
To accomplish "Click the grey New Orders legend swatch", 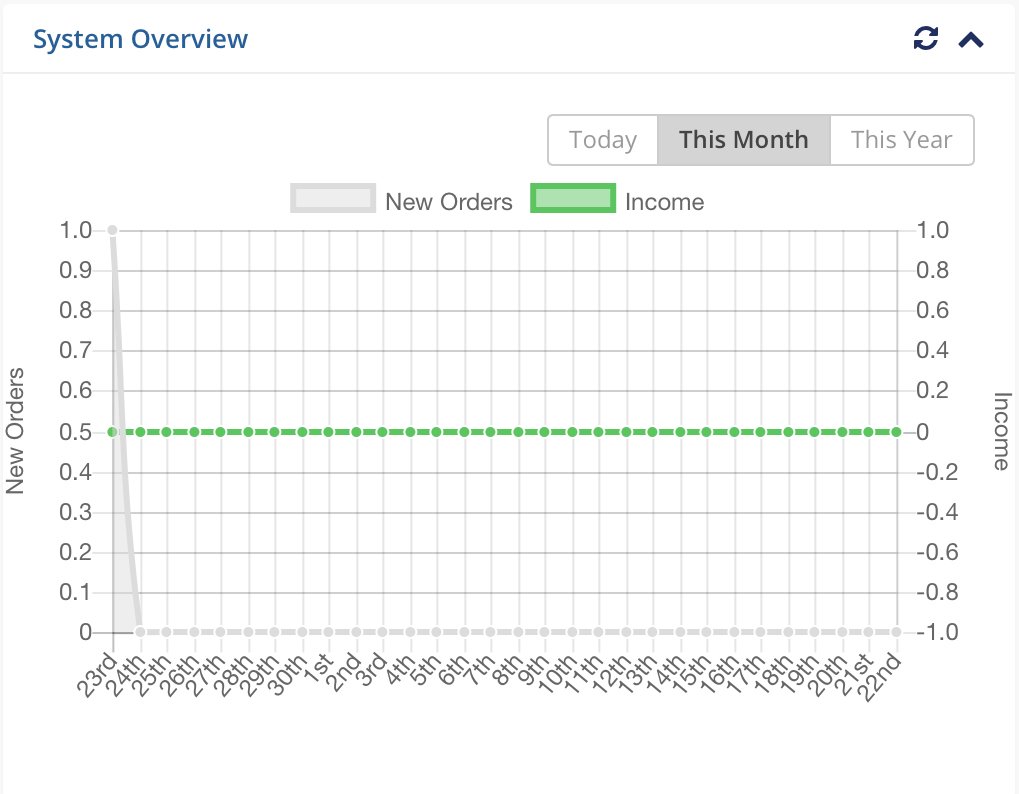I will pyautogui.click(x=333, y=198).
